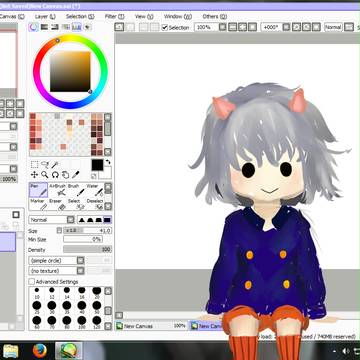The width and height of the screenshot is (360, 360).
Task: Uncheck the Selection checkbox in toolbar
Action: pos(165,28)
